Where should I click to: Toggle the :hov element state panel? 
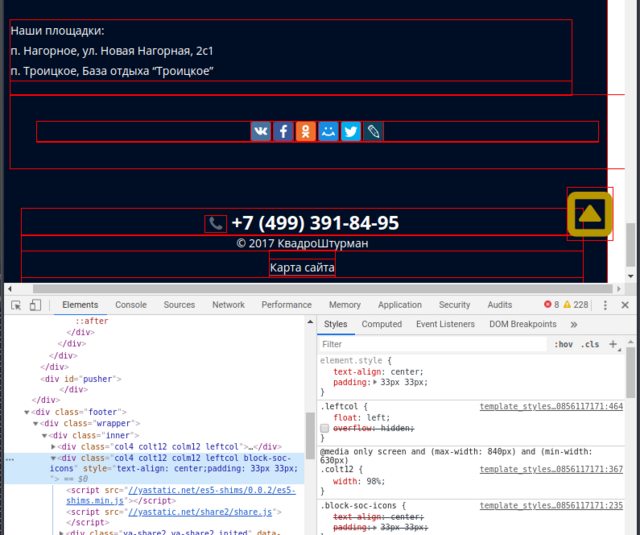point(564,344)
